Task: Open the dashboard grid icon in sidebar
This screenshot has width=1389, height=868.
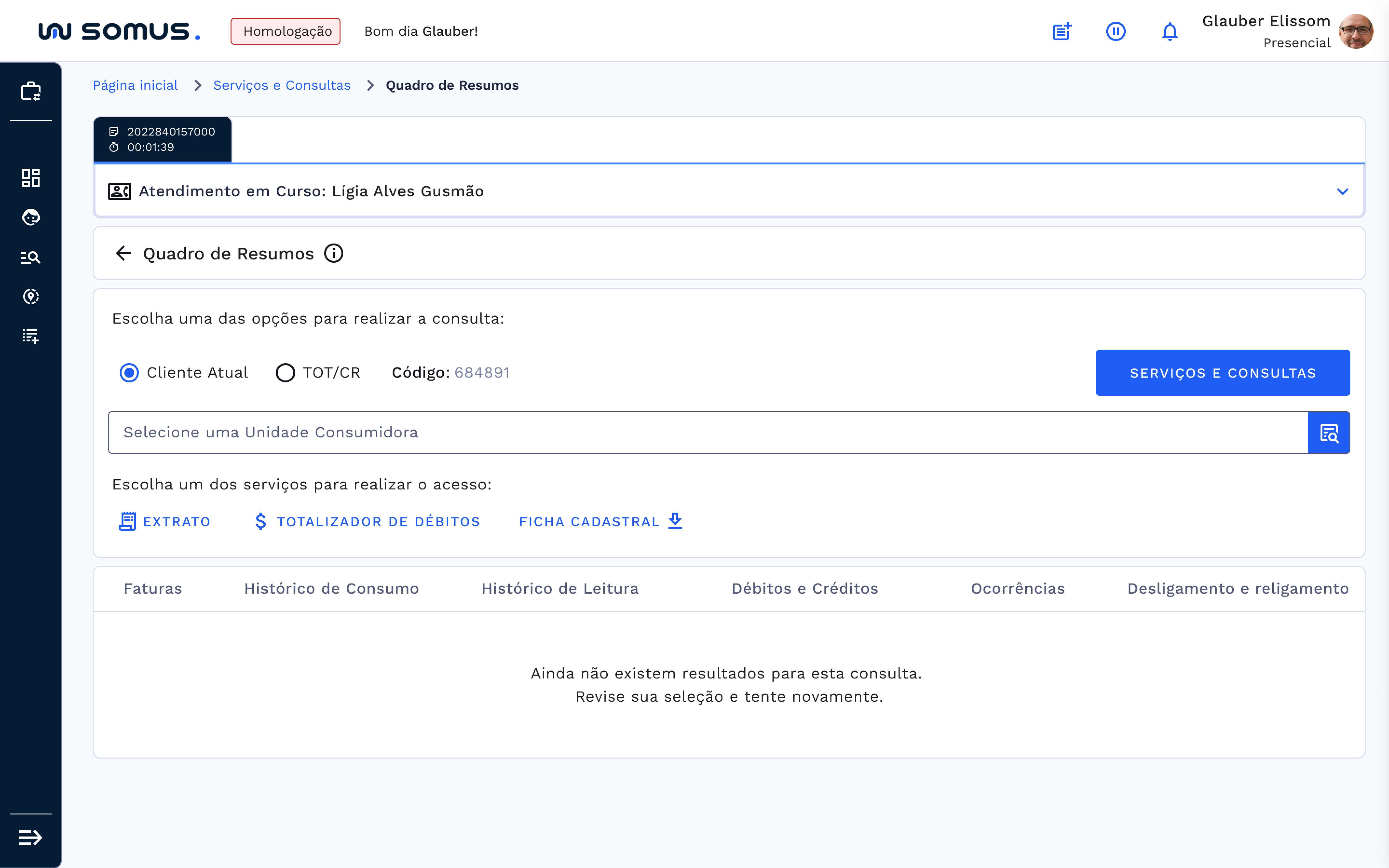Action: click(x=30, y=178)
